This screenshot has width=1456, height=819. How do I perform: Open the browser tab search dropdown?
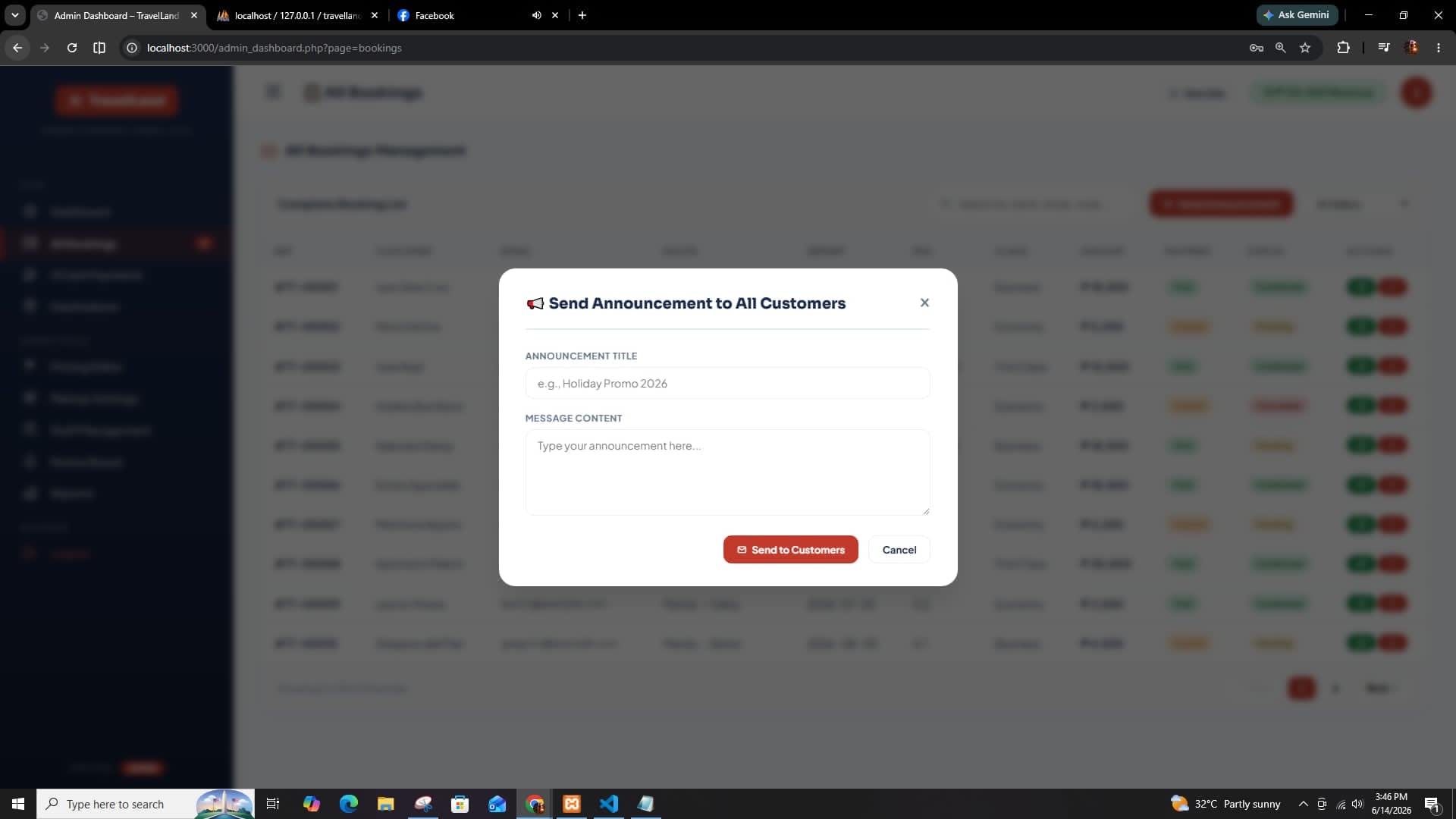tap(14, 15)
